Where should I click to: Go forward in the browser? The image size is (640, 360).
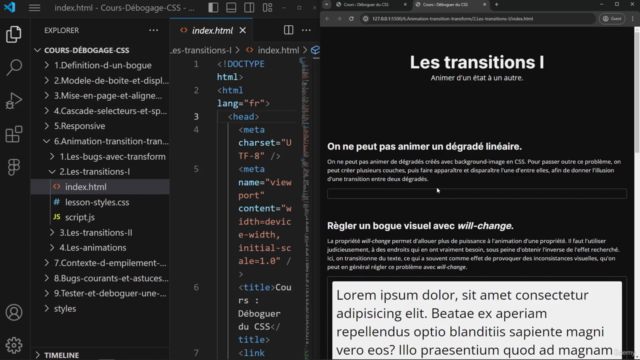click(x=339, y=19)
